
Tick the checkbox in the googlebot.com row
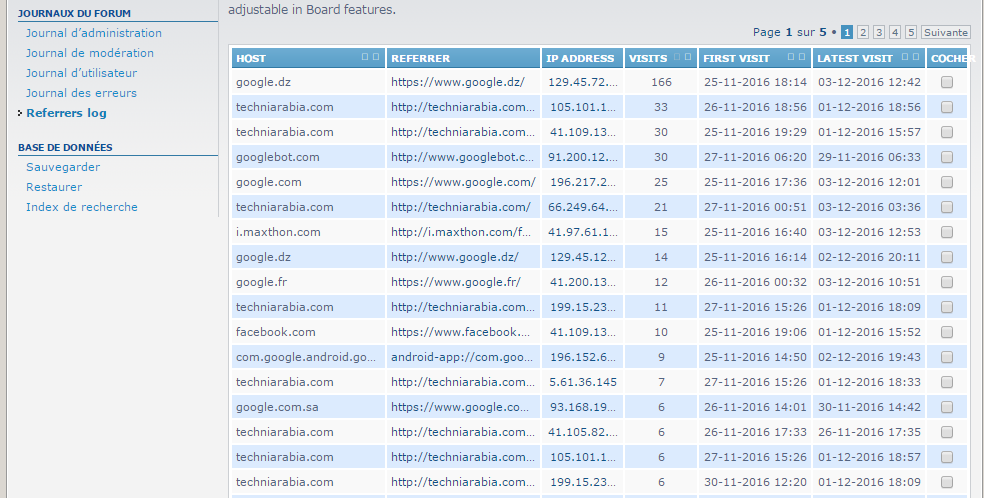click(947, 157)
